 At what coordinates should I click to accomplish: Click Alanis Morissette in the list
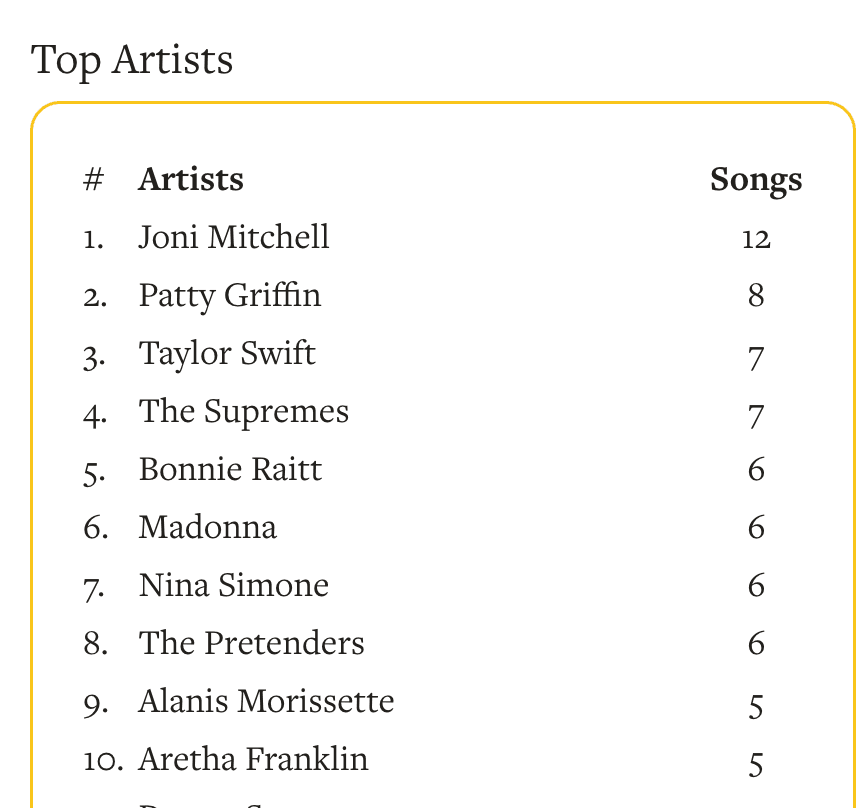(x=266, y=702)
